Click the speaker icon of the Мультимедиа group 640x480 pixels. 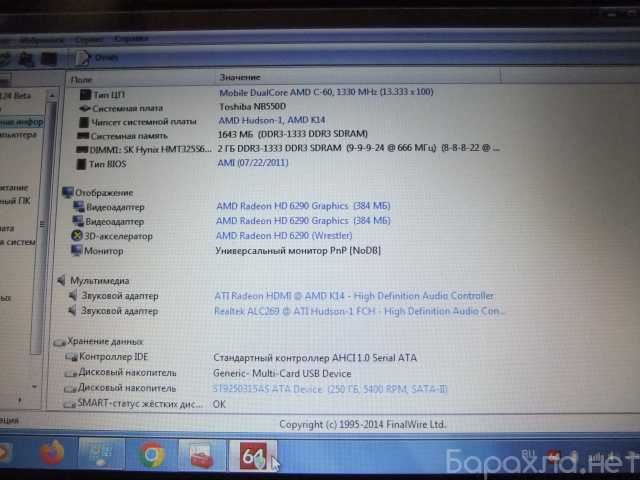tap(61, 280)
